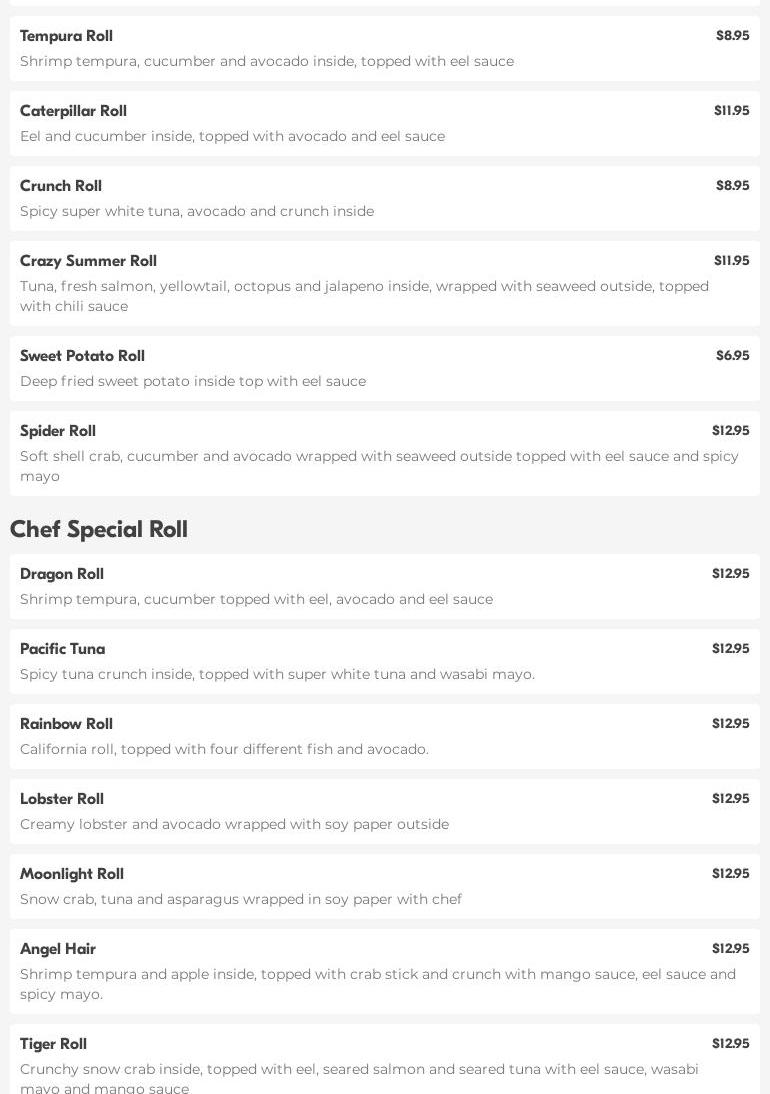This screenshot has height=1094, width=770.
Task: Click the Crazy Summer Roll $11.95 price
Action: pos(731,261)
